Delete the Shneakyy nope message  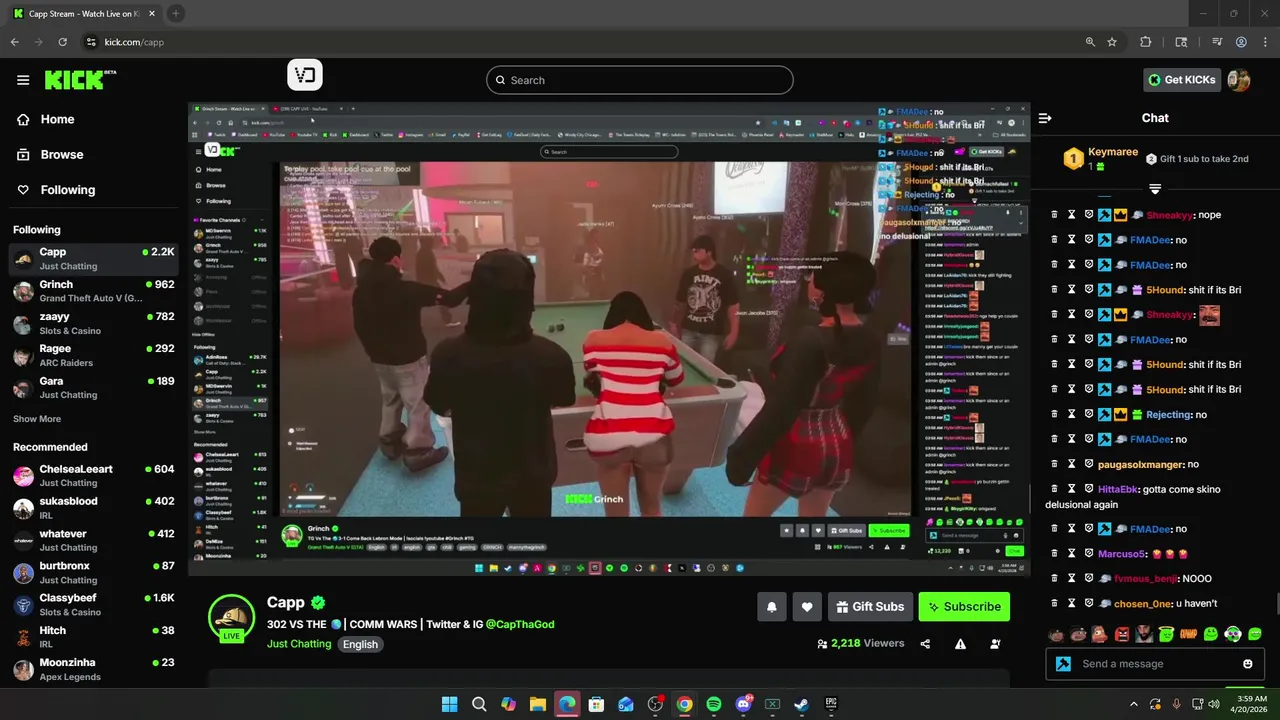point(1054,215)
